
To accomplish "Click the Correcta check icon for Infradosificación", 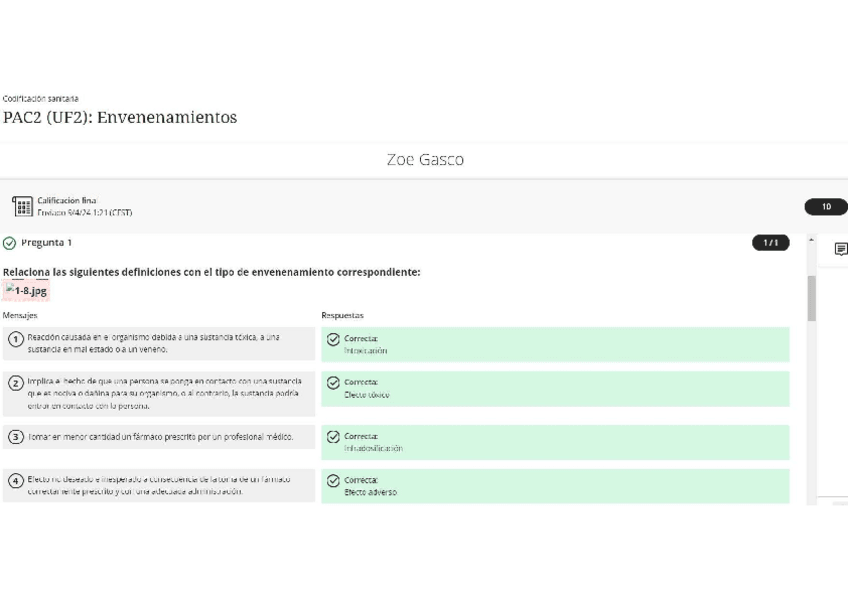I will pyautogui.click(x=333, y=437).
